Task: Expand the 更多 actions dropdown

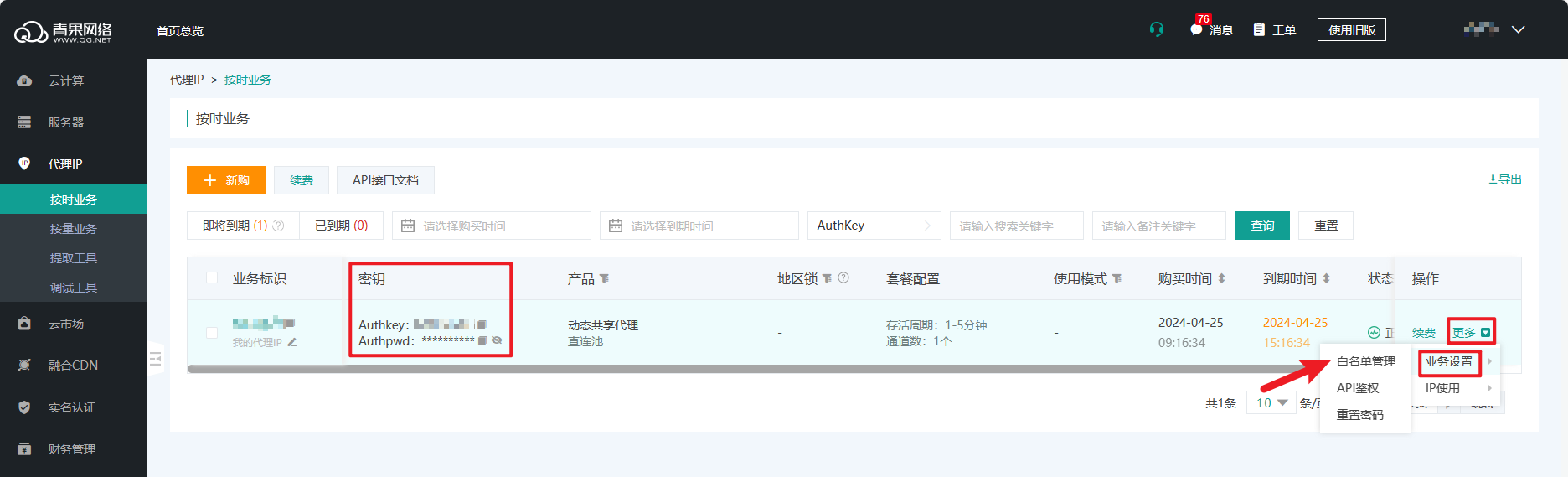Action: tap(1471, 333)
